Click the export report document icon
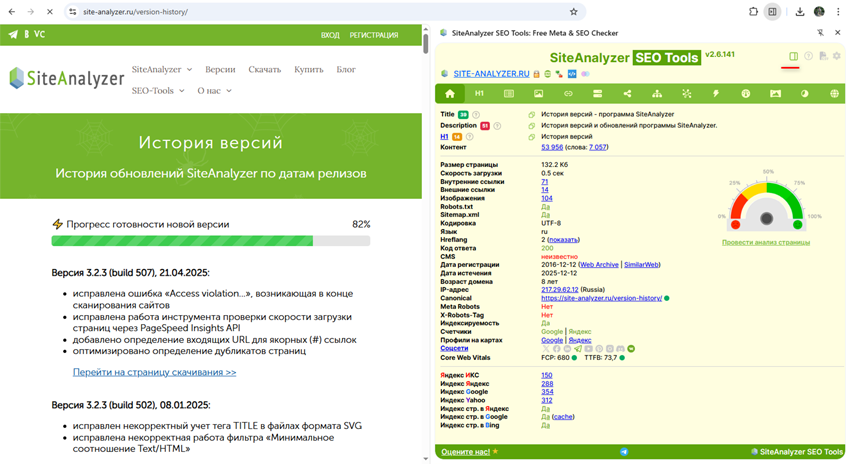This screenshot has height=464, width=850. click(823, 56)
